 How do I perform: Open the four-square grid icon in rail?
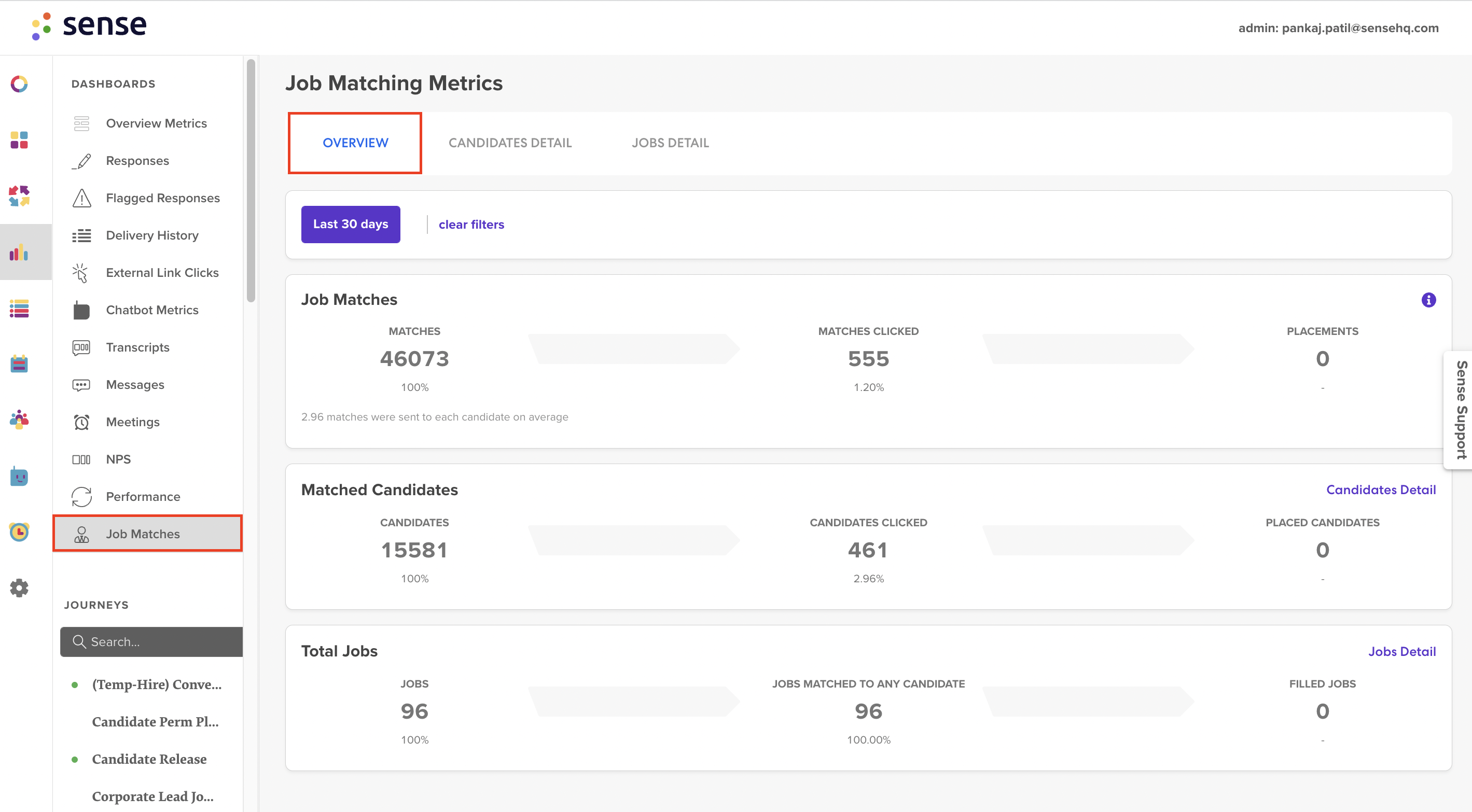(19, 140)
